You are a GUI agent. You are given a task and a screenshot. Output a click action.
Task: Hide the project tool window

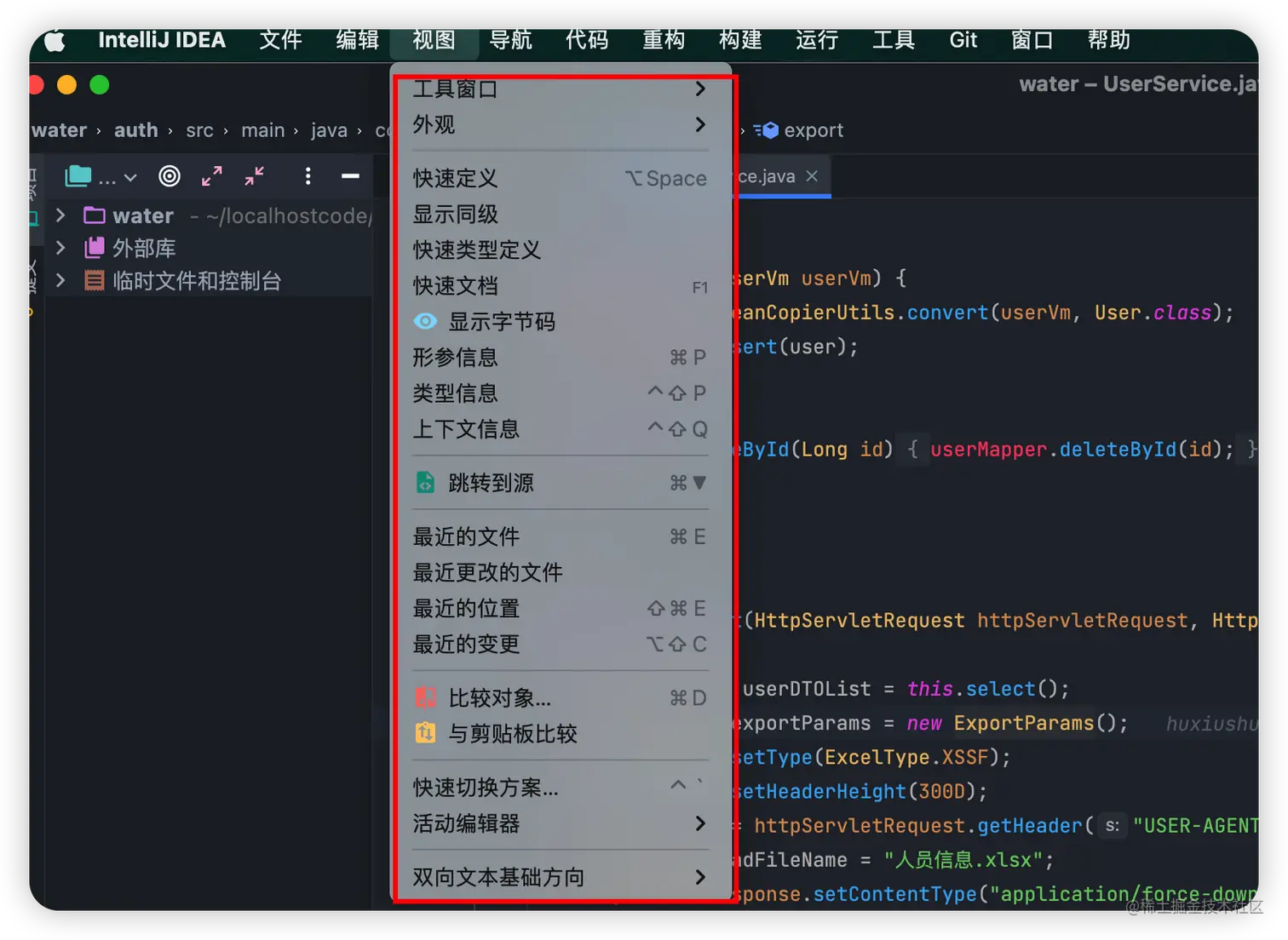coord(350,176)
